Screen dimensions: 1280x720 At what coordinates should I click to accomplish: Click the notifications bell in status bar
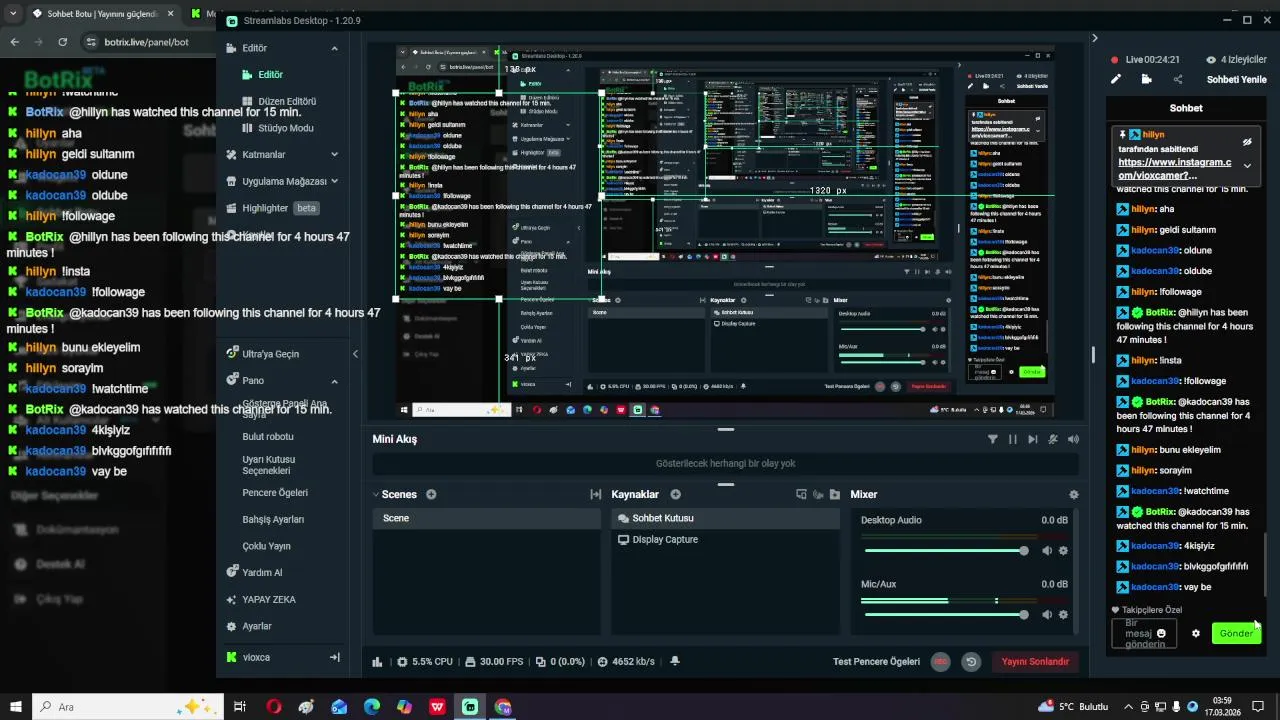point(675,661)
